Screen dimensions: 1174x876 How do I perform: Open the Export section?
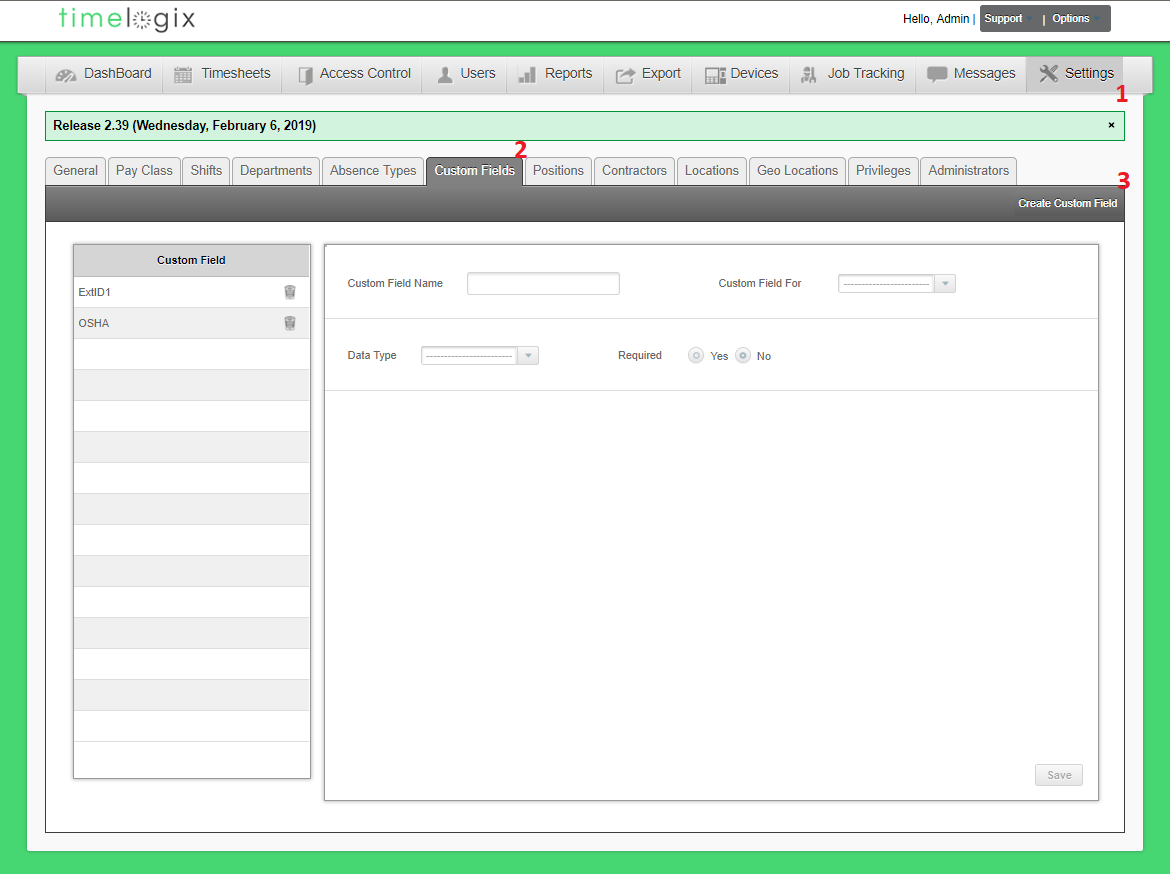pyautogui.click(x=648, y=74)
